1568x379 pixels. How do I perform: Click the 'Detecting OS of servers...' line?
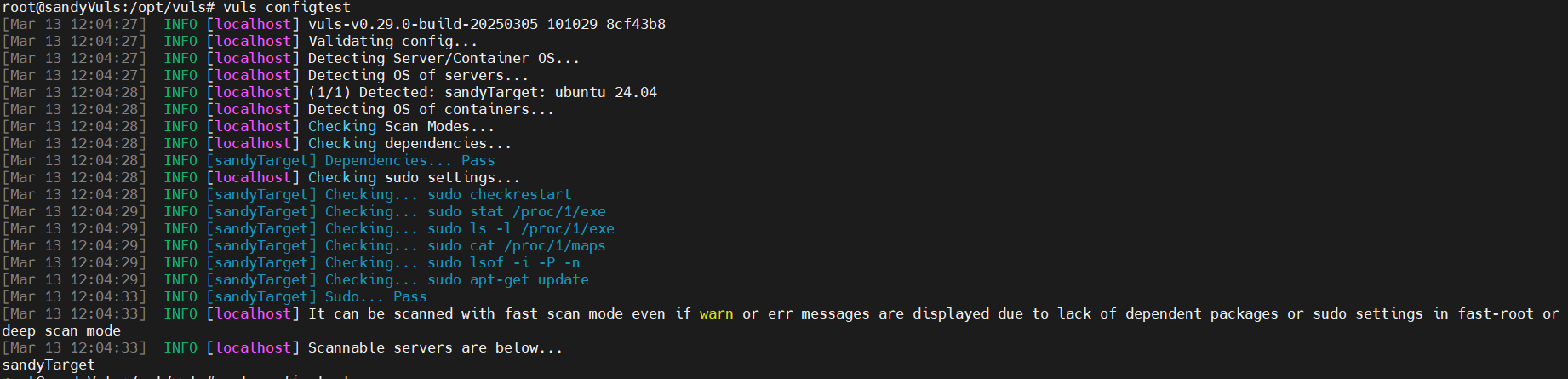(418, 76)
